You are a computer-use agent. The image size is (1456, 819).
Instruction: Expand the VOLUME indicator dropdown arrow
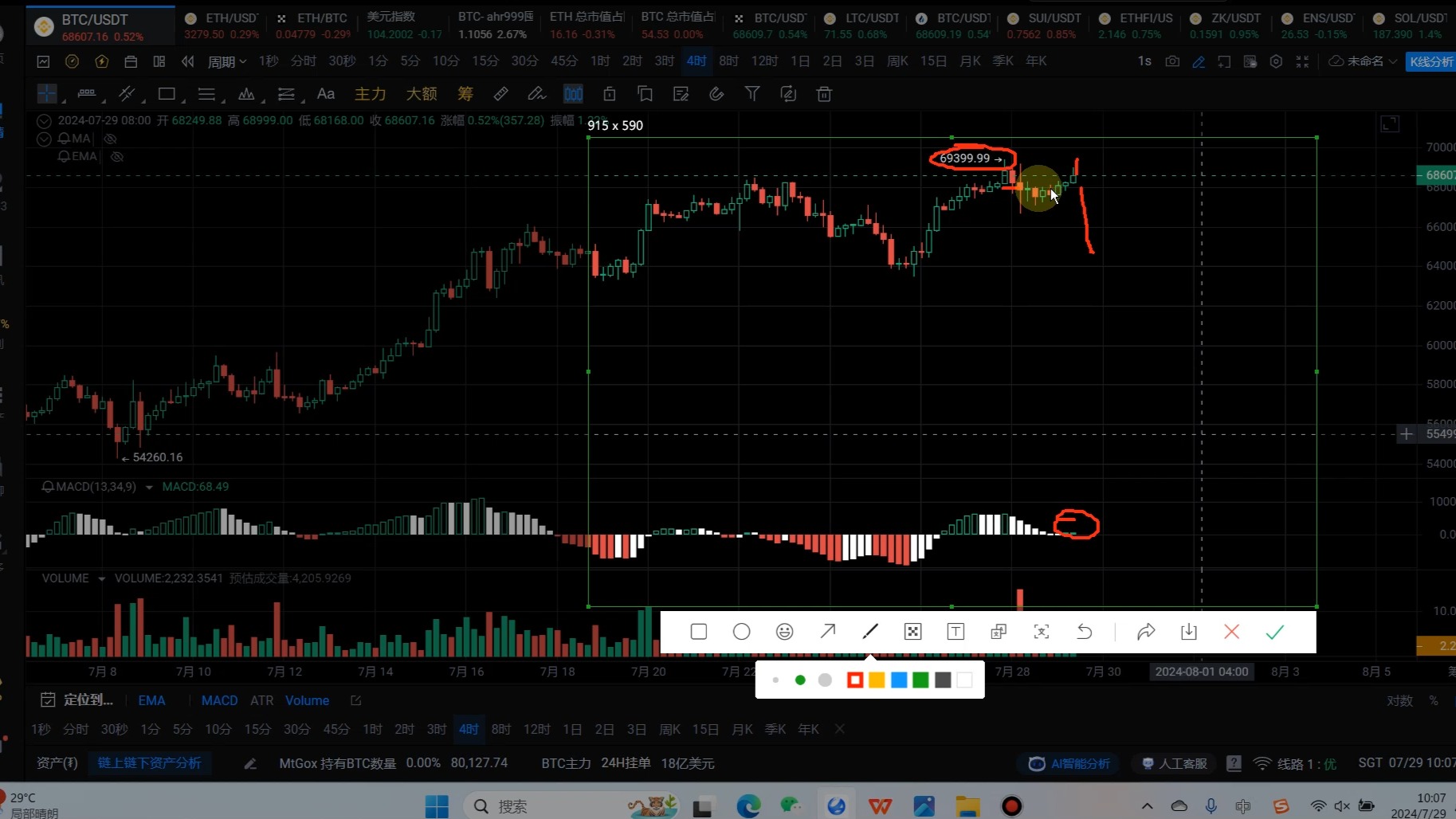coord(101,578)
